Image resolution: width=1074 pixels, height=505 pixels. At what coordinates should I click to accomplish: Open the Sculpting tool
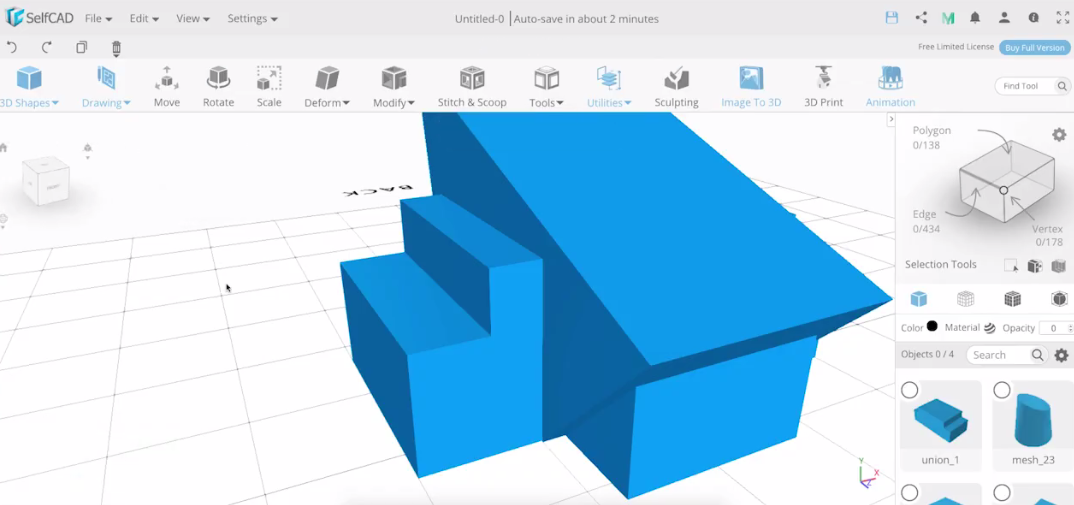point(676,87)
